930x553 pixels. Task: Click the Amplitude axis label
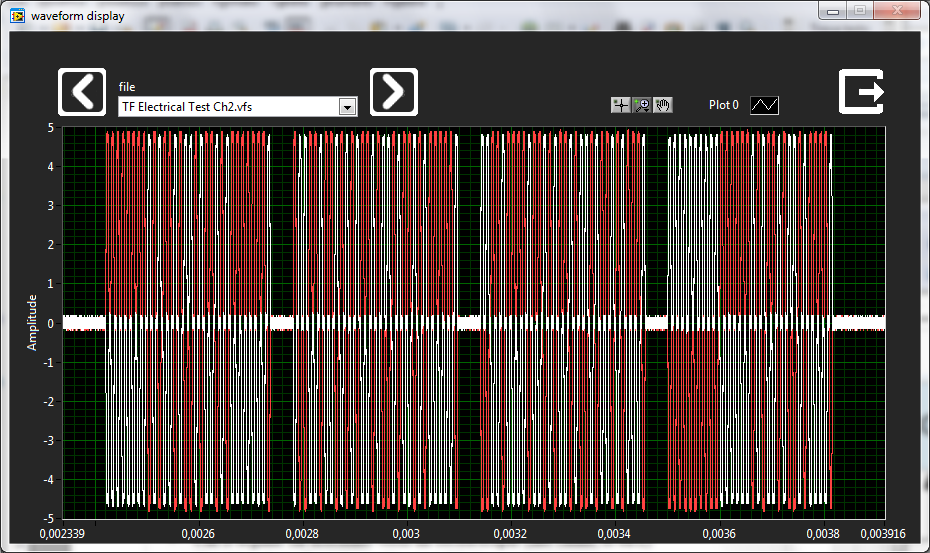tap(32, 322)
